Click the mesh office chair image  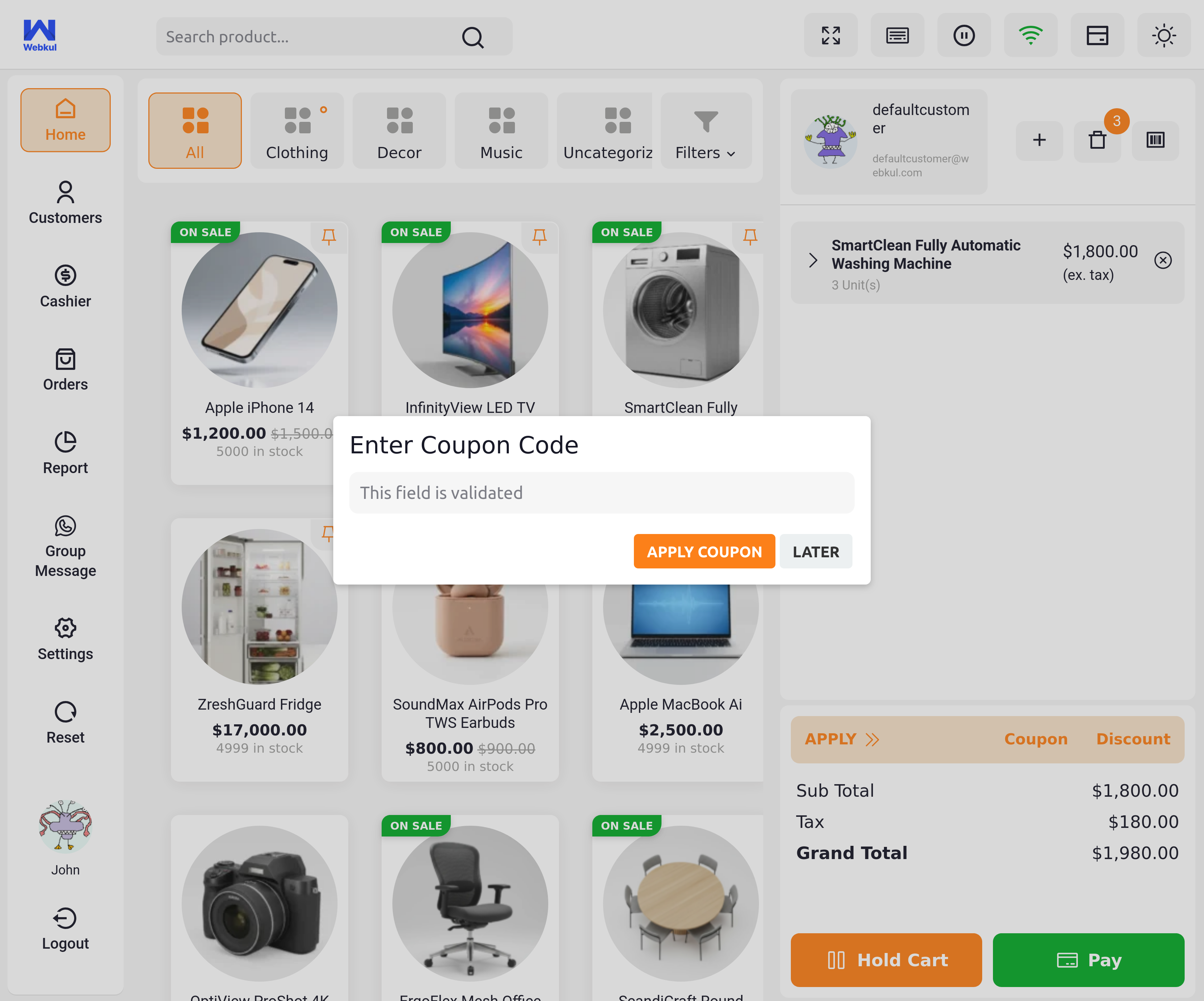[x=470, y=903]
